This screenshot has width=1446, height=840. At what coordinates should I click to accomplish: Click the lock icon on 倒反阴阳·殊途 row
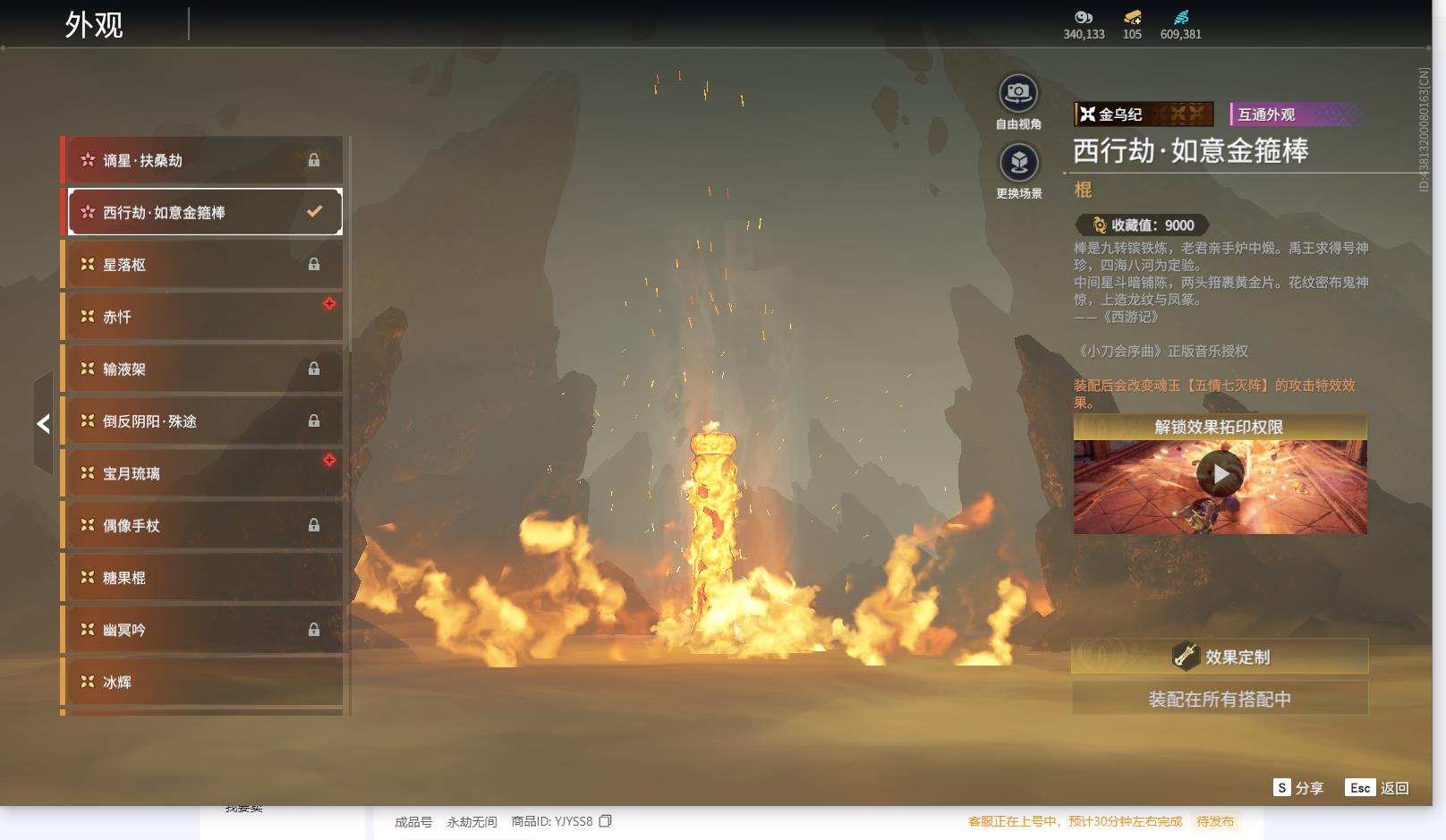tap(314, 420)
